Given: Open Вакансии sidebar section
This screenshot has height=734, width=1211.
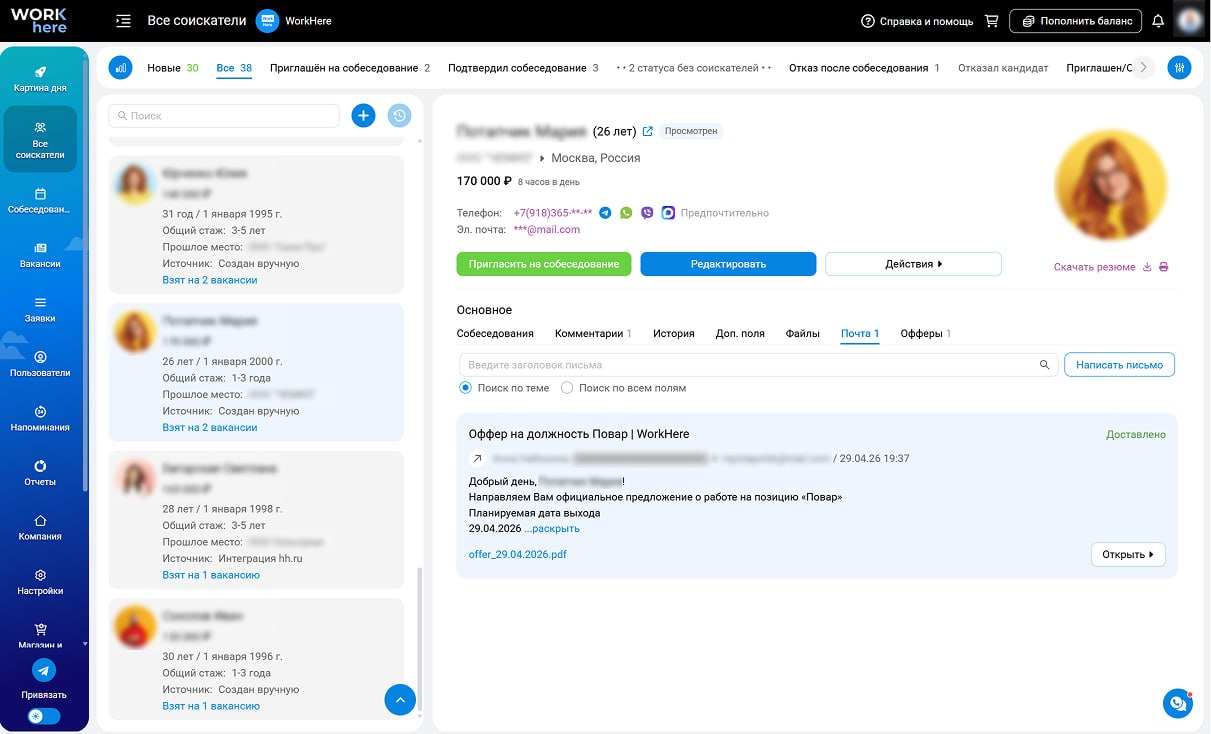Looking at the screenshot, I should tap(40, 255).
